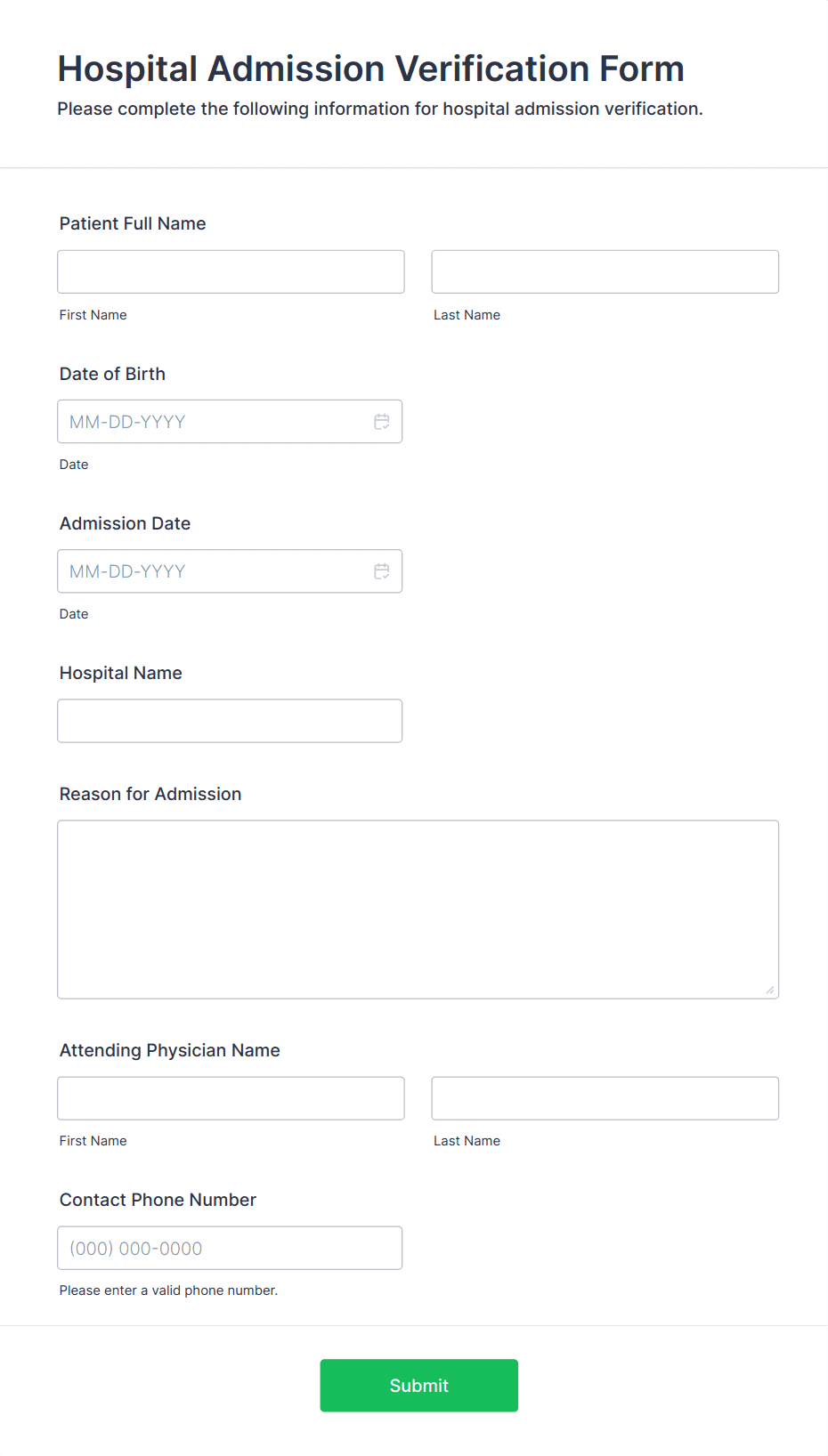Click the Patient Full Name label
The image size is (828, 1456).
[133, 223]
